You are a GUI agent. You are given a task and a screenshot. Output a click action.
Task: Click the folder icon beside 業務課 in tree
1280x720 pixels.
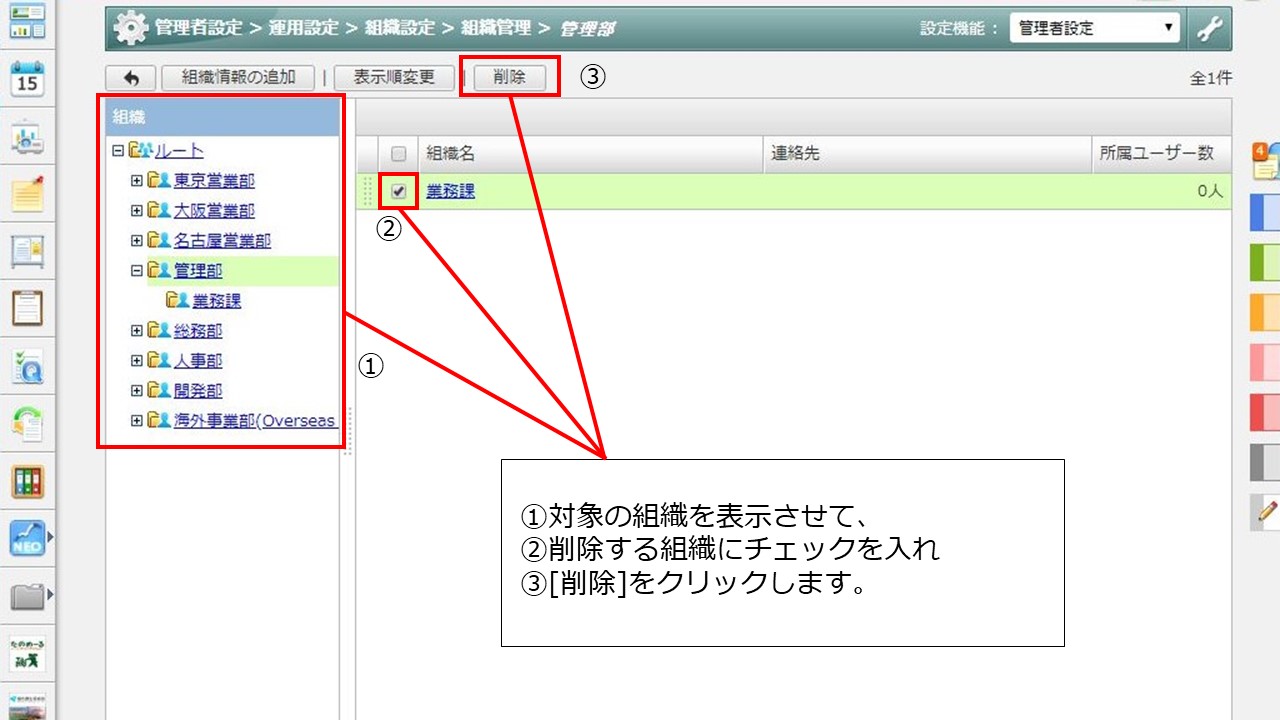pos(178,300)
